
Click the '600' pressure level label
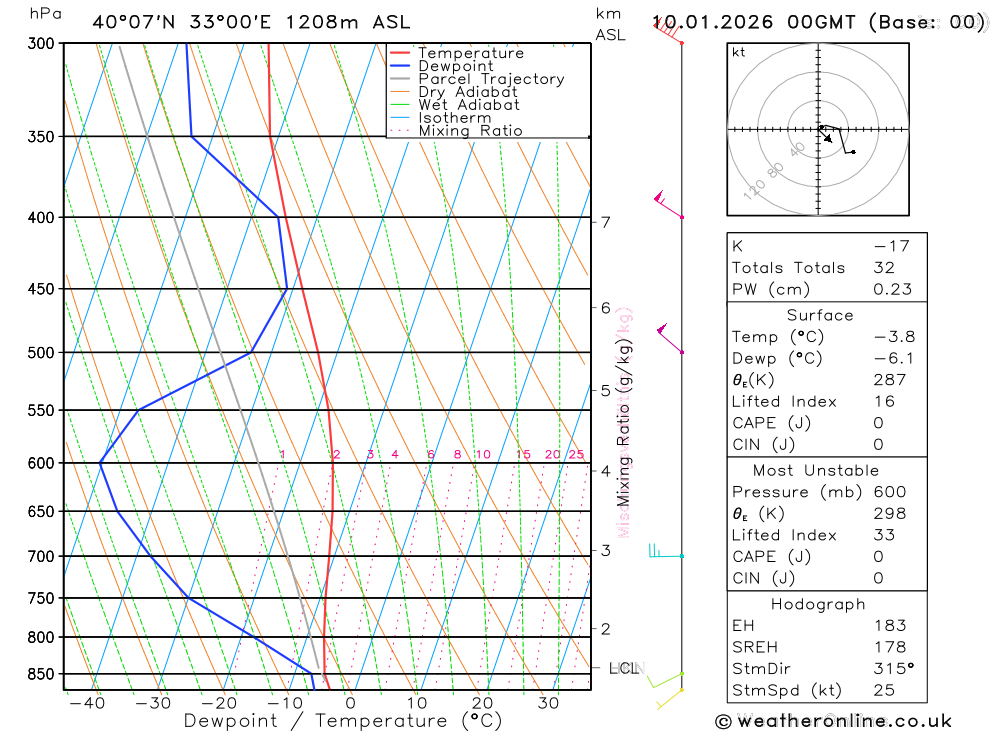42,463
